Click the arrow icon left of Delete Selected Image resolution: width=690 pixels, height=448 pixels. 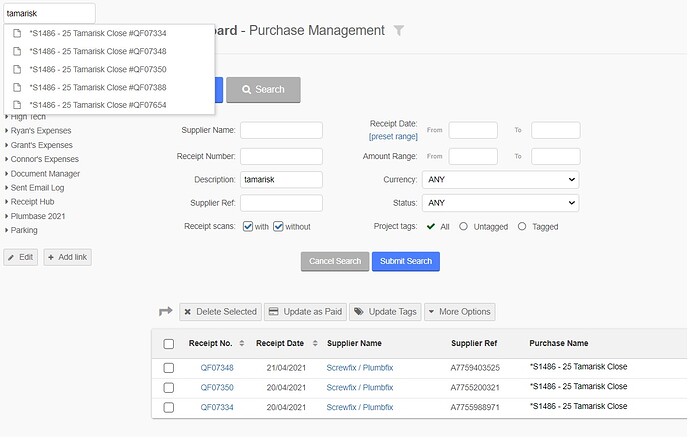point(166,312)
